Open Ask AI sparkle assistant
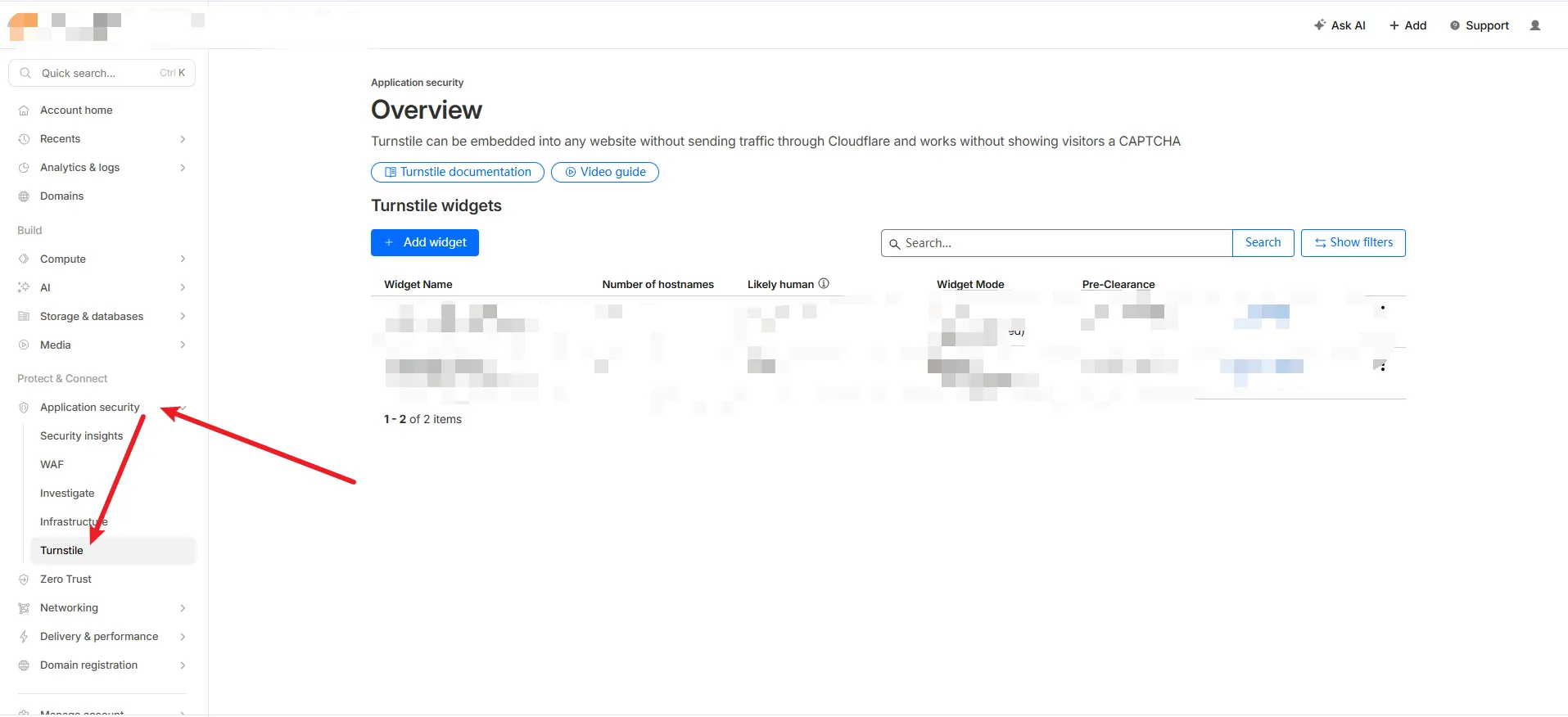Viewport: 1568px width, 717px height. pos(1340,25)
